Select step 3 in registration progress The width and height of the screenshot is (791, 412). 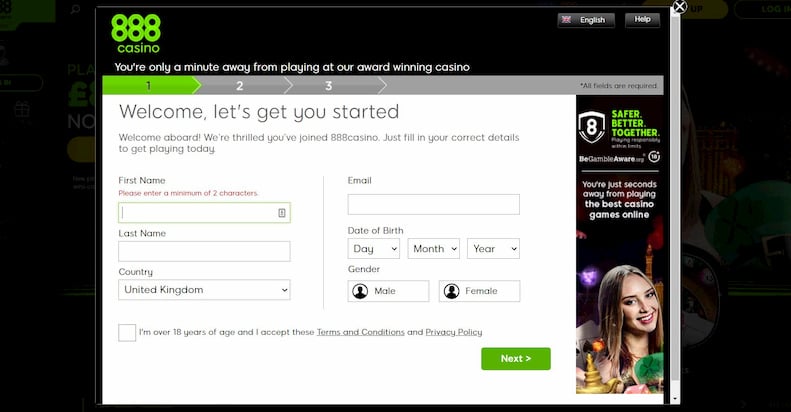328,86
